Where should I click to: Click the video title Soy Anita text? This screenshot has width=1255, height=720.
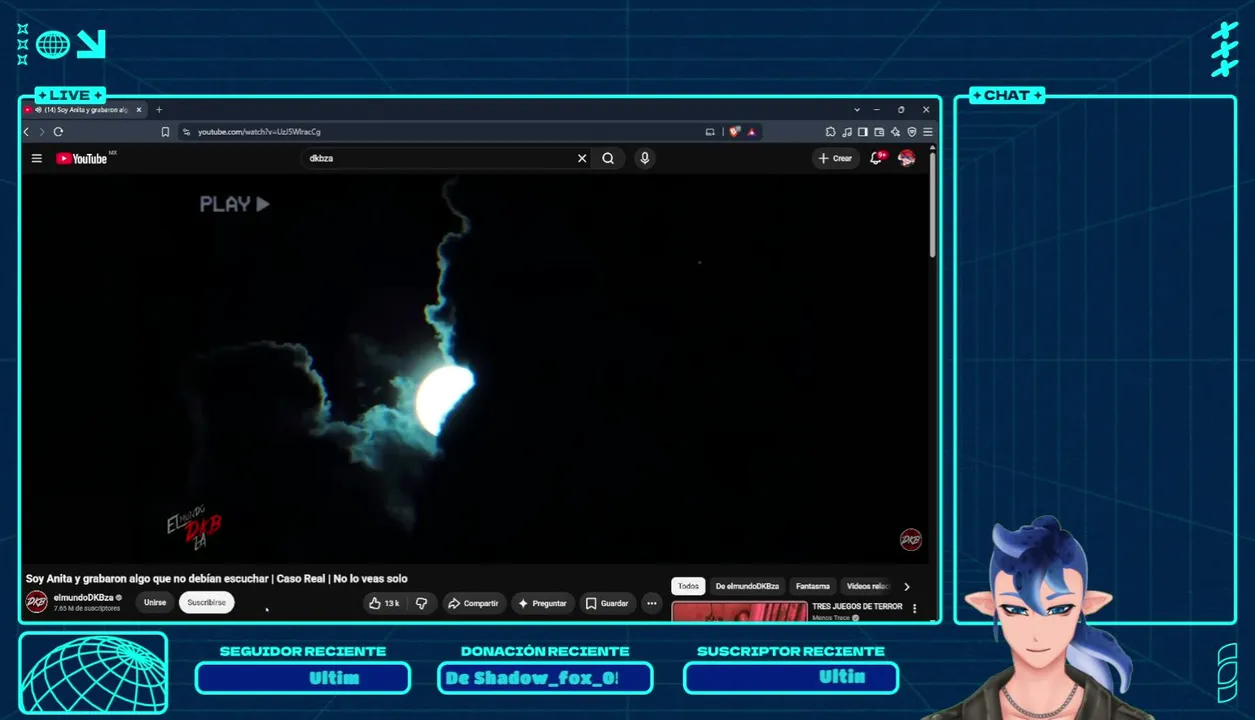(x=216, y=578)
